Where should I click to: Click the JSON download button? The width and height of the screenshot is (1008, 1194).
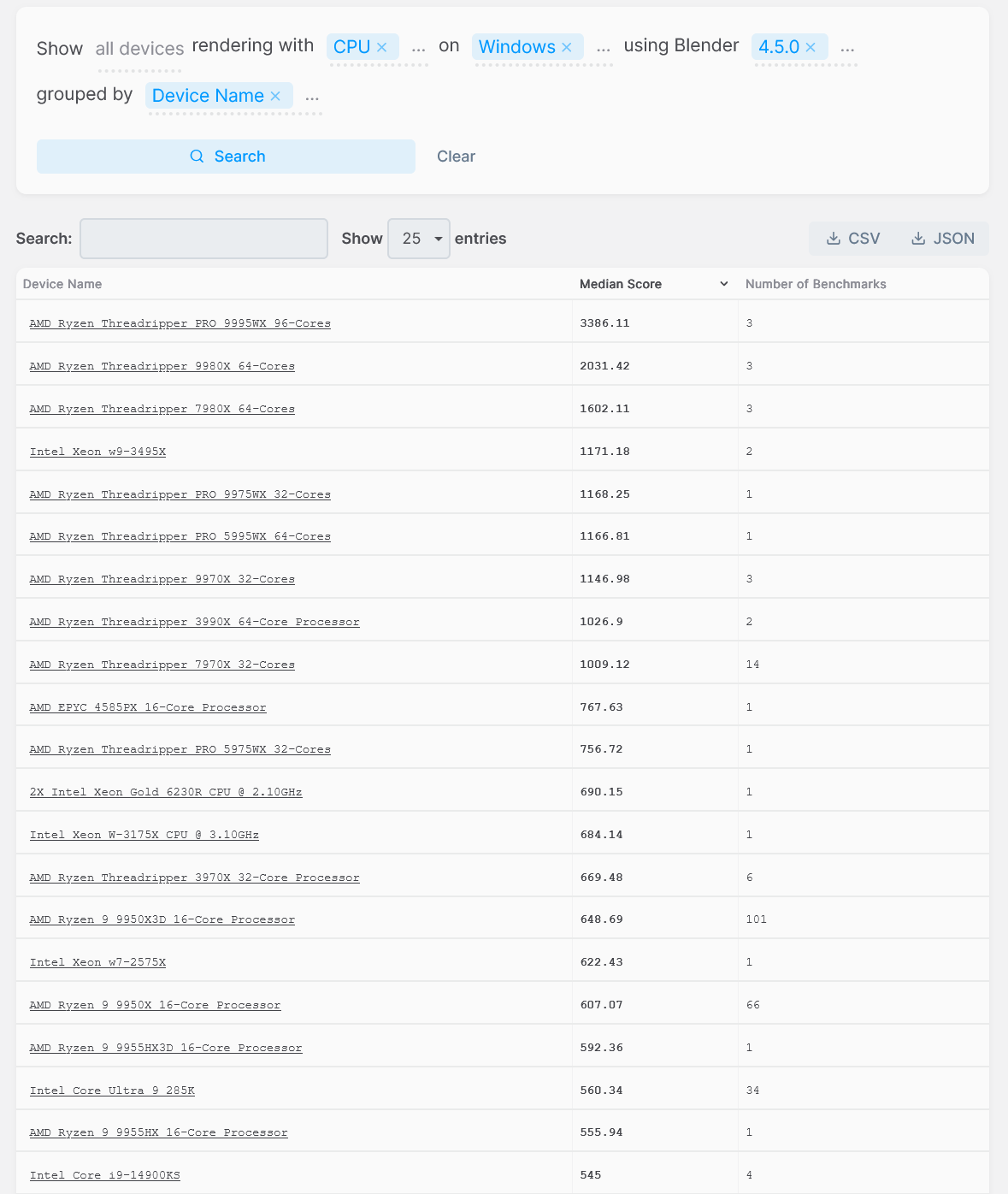coord(943,239)
